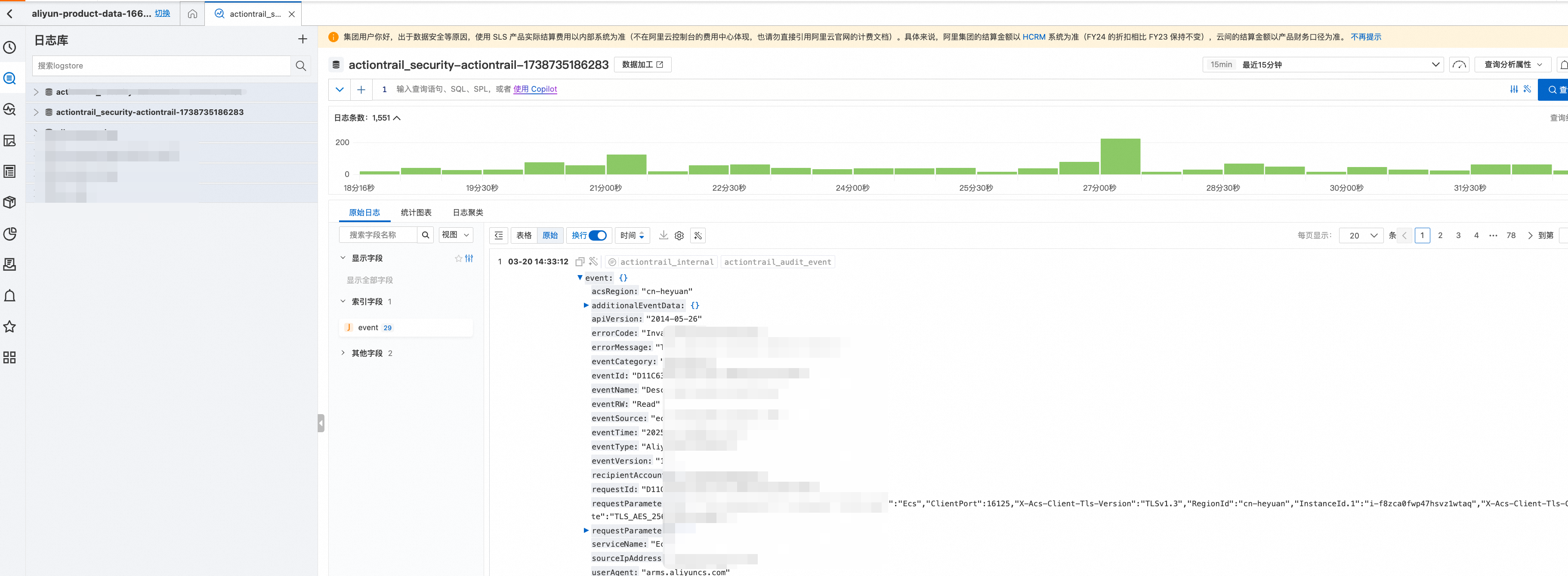Collapse the 显示字段 section

[343, 258]
